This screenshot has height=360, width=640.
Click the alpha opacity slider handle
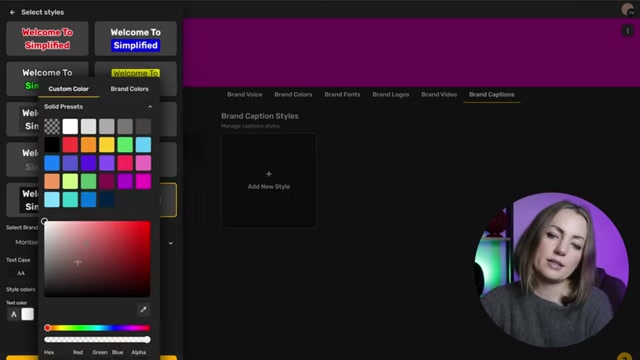[x=147, y=340]
